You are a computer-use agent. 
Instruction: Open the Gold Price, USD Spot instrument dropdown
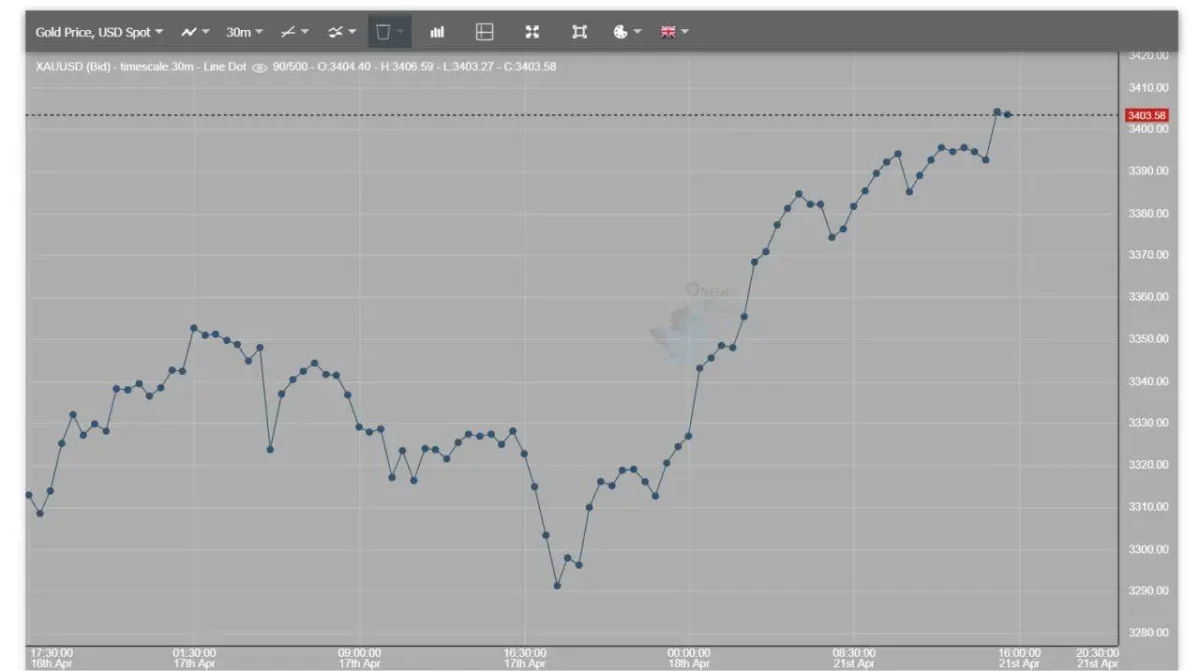[x=98, y=32]
